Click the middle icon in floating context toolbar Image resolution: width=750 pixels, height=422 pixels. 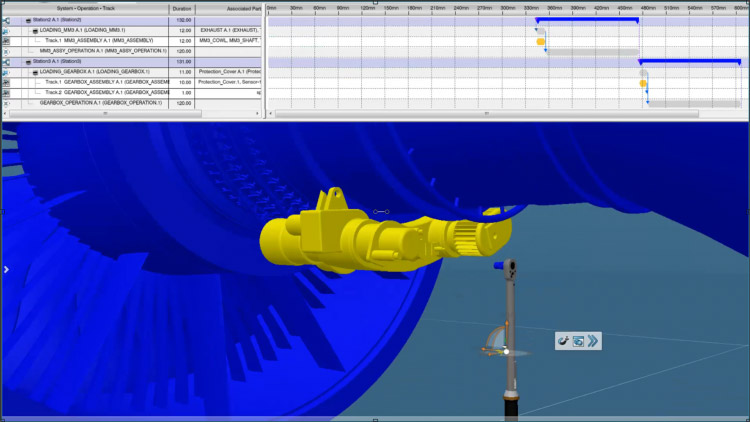(578, 341)
